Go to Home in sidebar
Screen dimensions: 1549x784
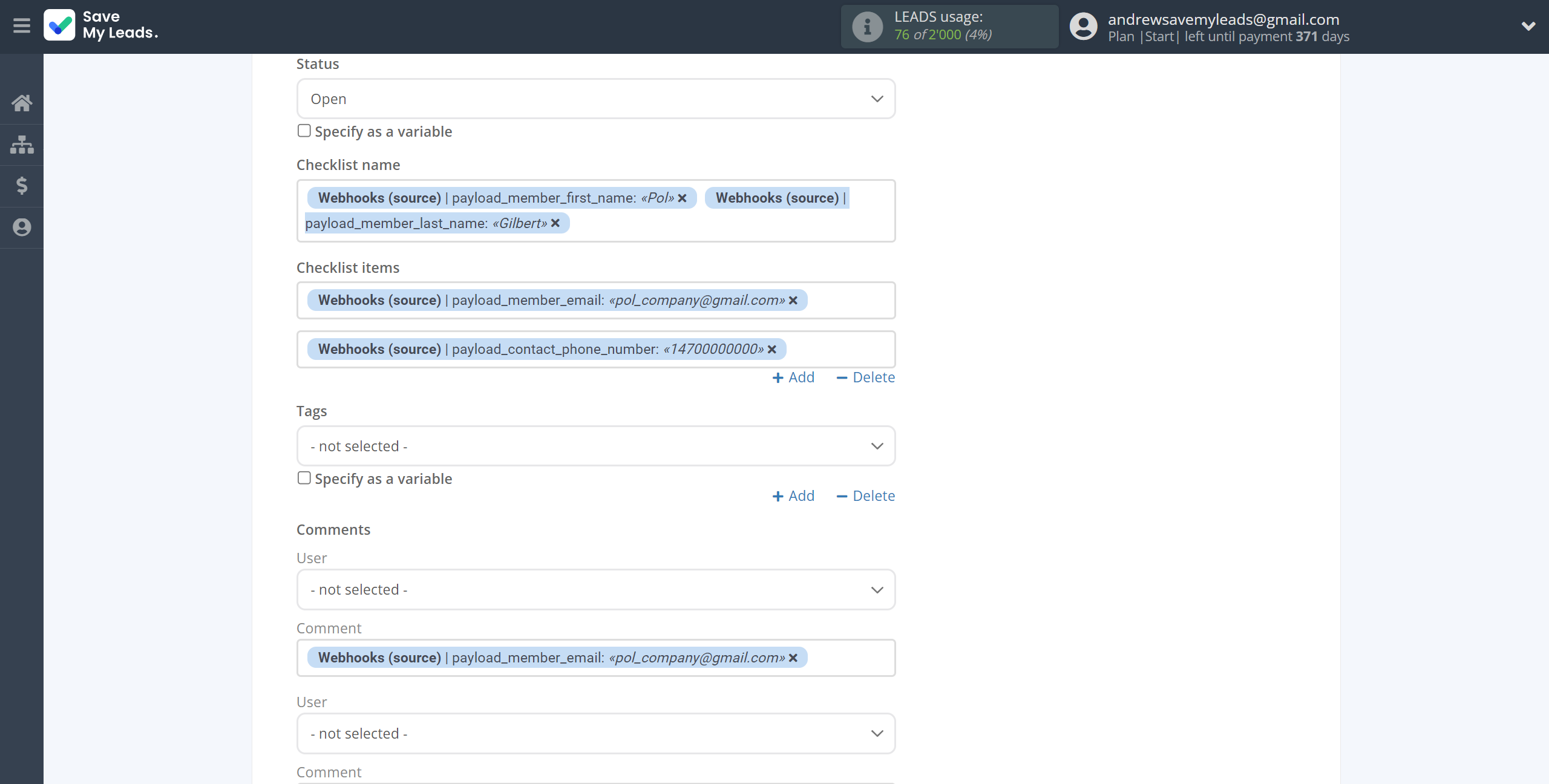pos(22,103)
